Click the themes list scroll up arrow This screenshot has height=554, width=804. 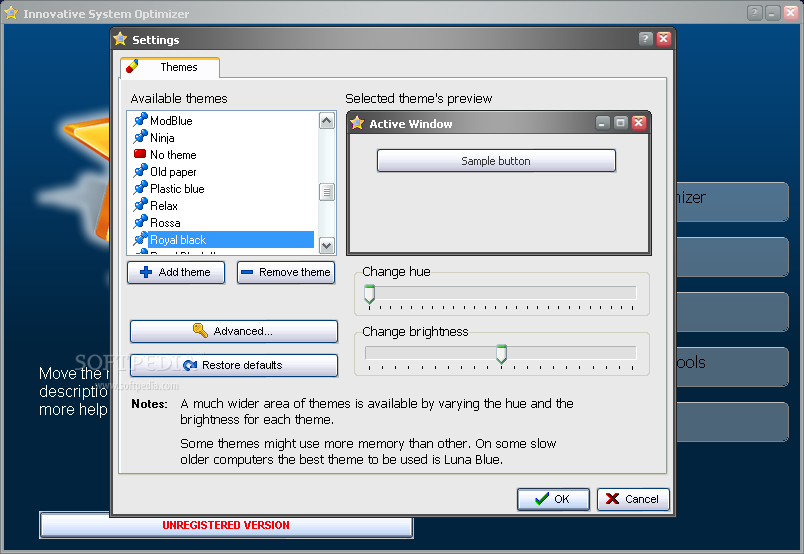pos(327,121)
